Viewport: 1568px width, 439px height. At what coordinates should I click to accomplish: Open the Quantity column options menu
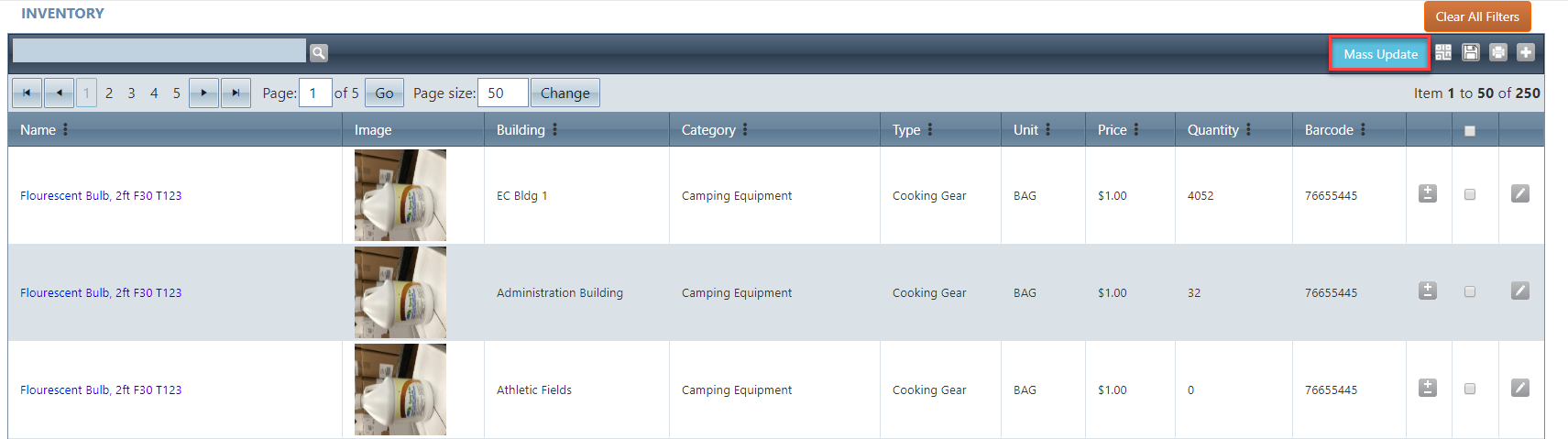[x=1248, y=130]
